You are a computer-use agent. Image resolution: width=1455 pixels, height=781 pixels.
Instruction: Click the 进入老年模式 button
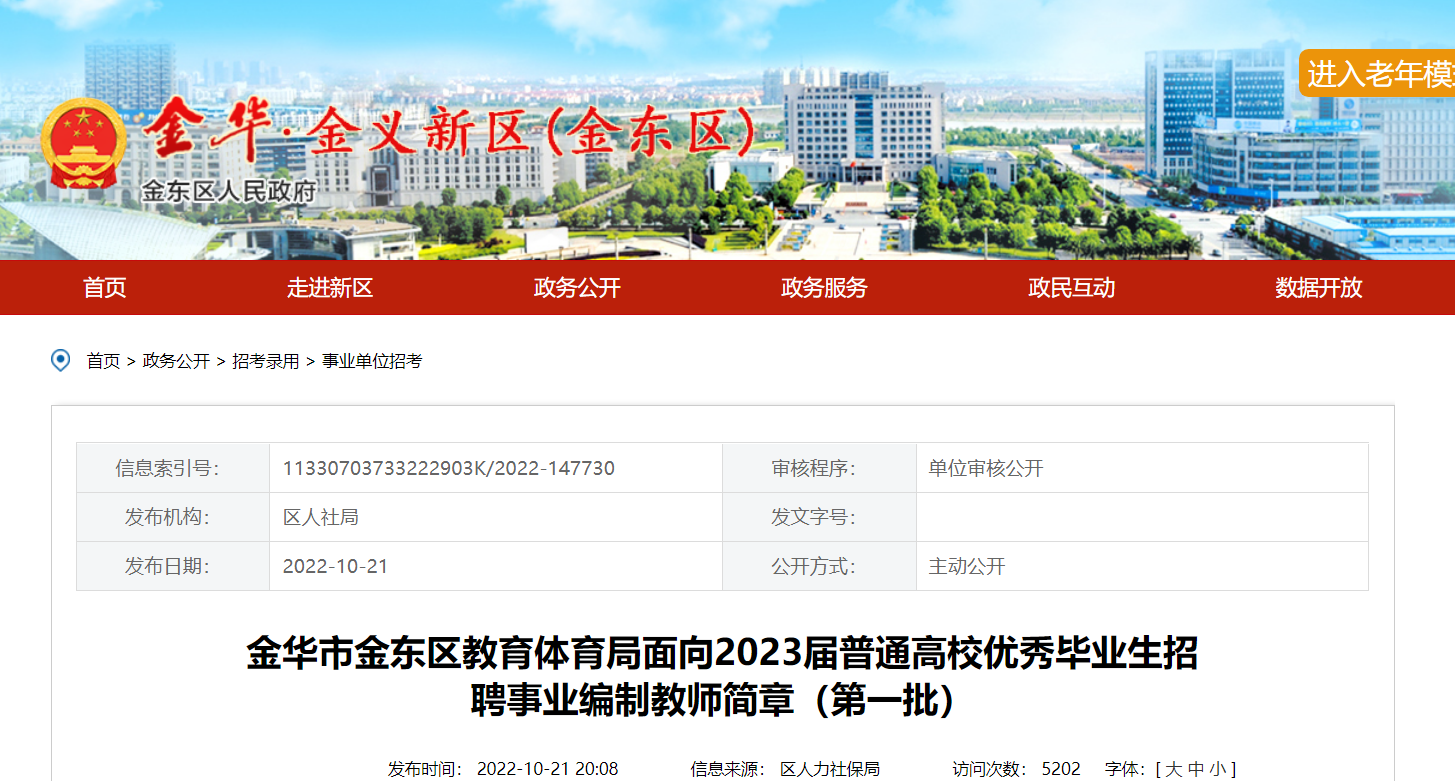[1378, 73]
